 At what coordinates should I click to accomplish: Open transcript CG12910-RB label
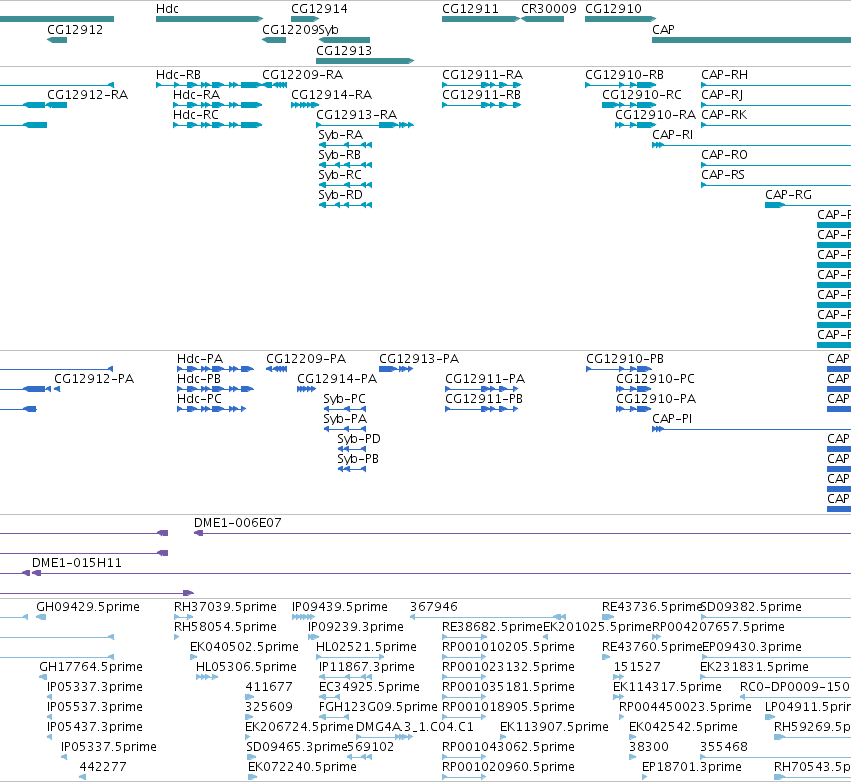(625, 75)
